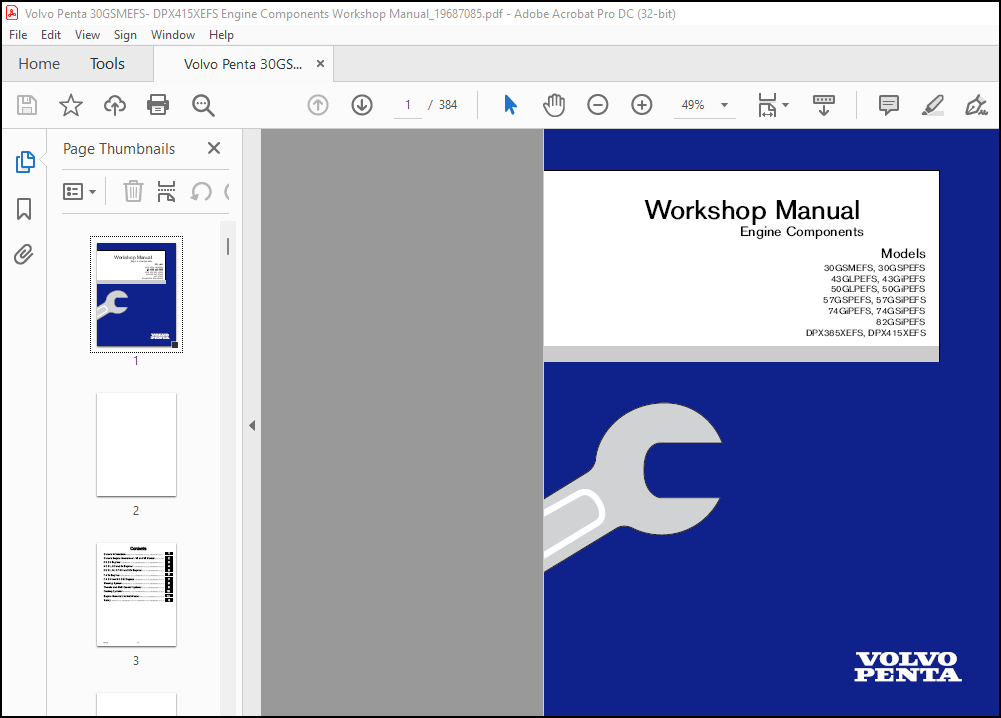Viewport: 1001px width, 718px height.
Task: Add a comment with speech bubble icon
Action: pyautogui.click(x=889, y=105)
